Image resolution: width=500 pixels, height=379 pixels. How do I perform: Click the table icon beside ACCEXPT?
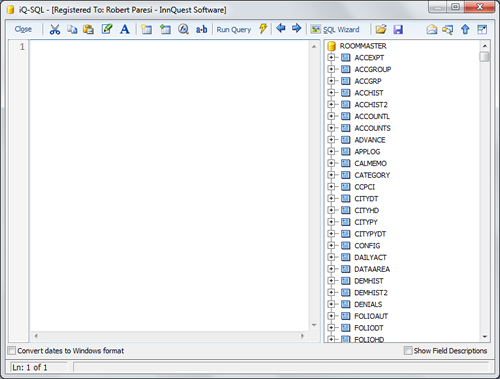coord(346,58)
